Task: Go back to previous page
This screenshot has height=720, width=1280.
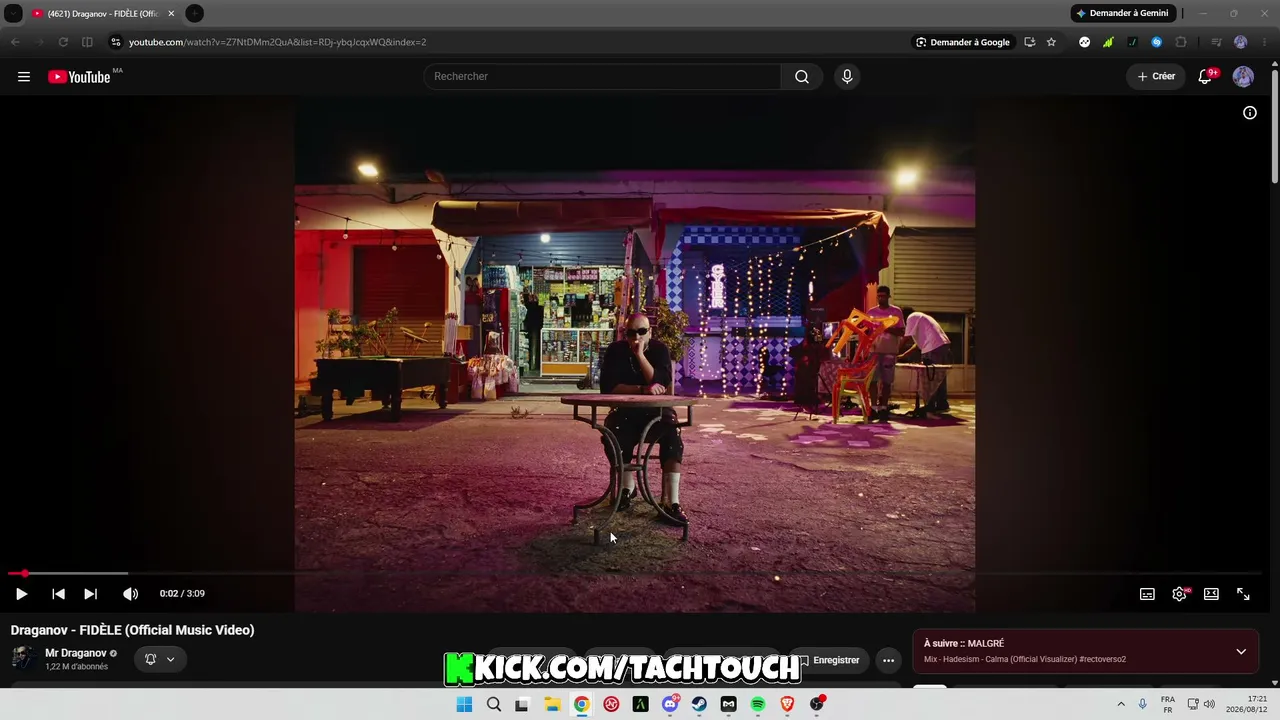Action: (x=15, y=42)
